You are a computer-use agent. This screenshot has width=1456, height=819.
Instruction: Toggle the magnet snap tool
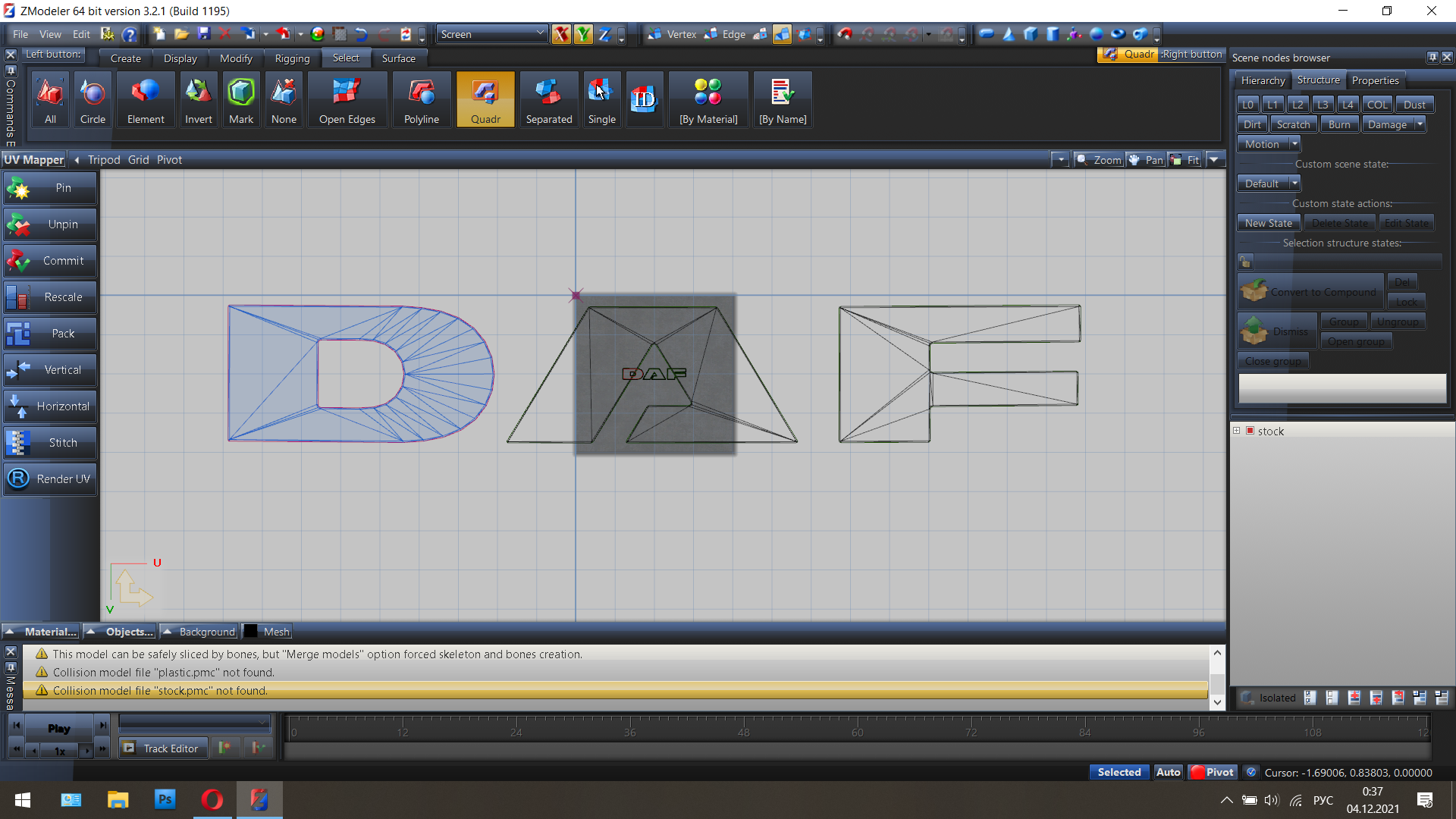click(x=845, y=34)
